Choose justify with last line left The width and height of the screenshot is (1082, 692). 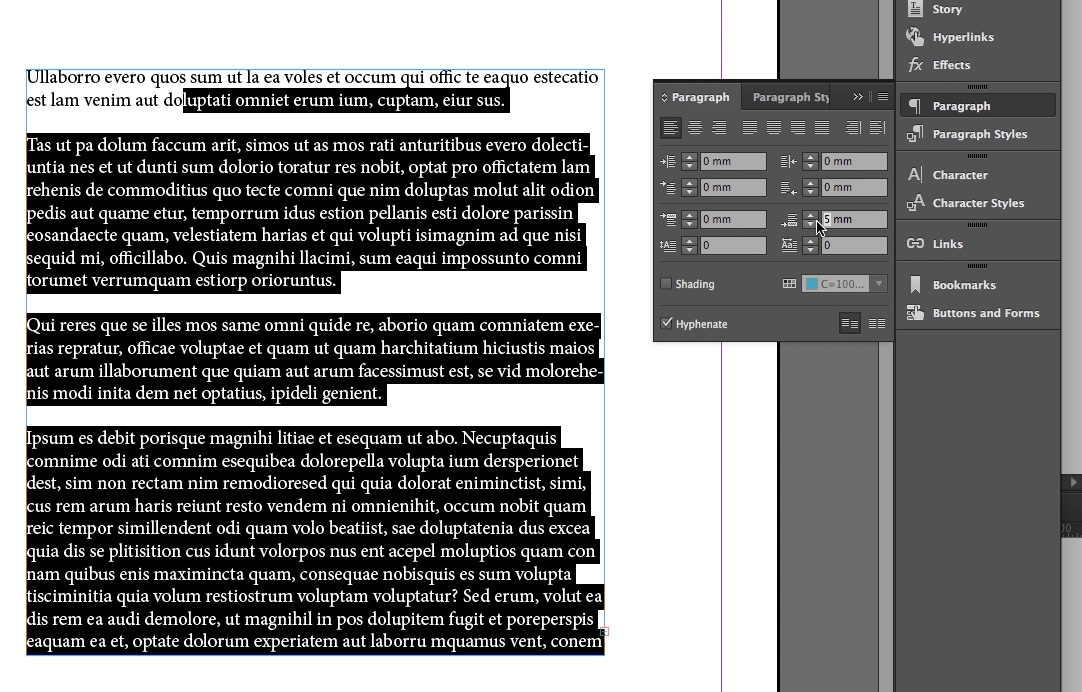coord(749,127)
